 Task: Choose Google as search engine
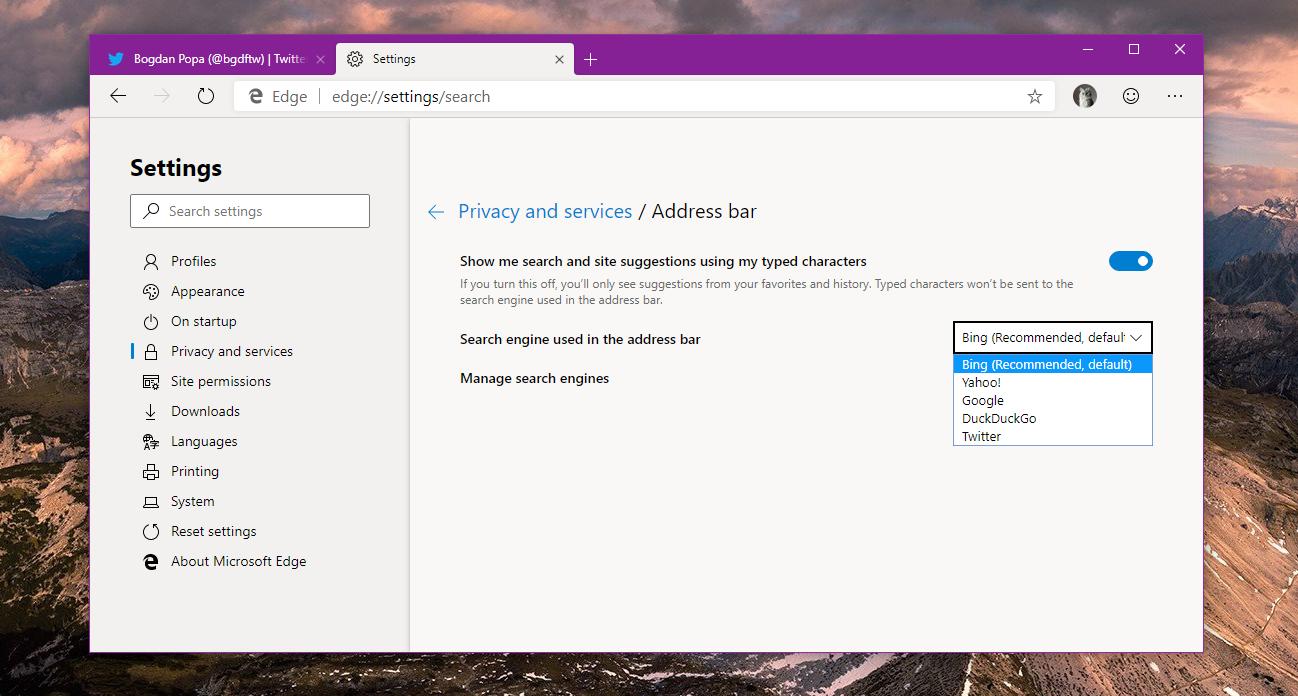(x=1053, y=400)
